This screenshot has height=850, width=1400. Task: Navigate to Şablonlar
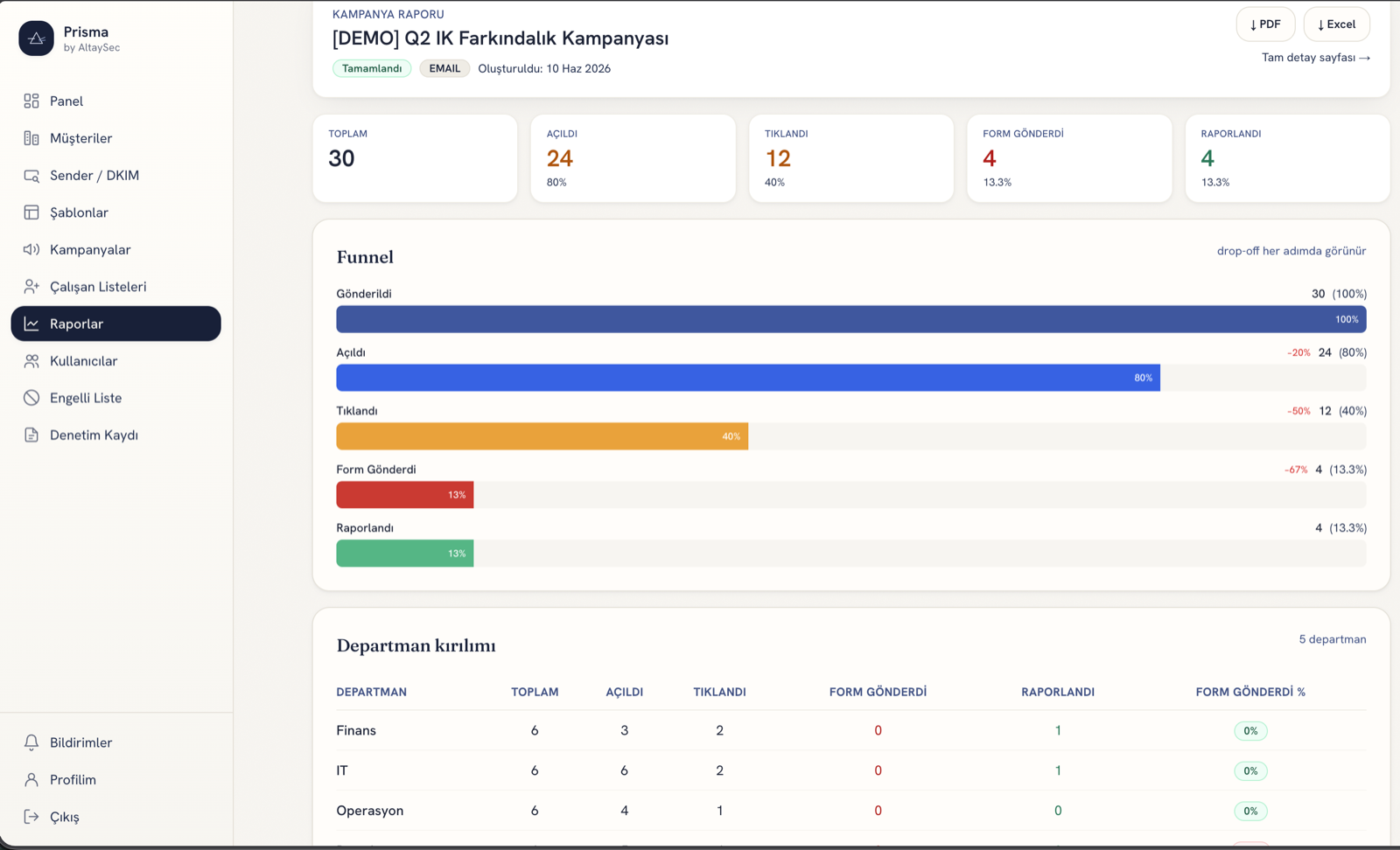115,212
